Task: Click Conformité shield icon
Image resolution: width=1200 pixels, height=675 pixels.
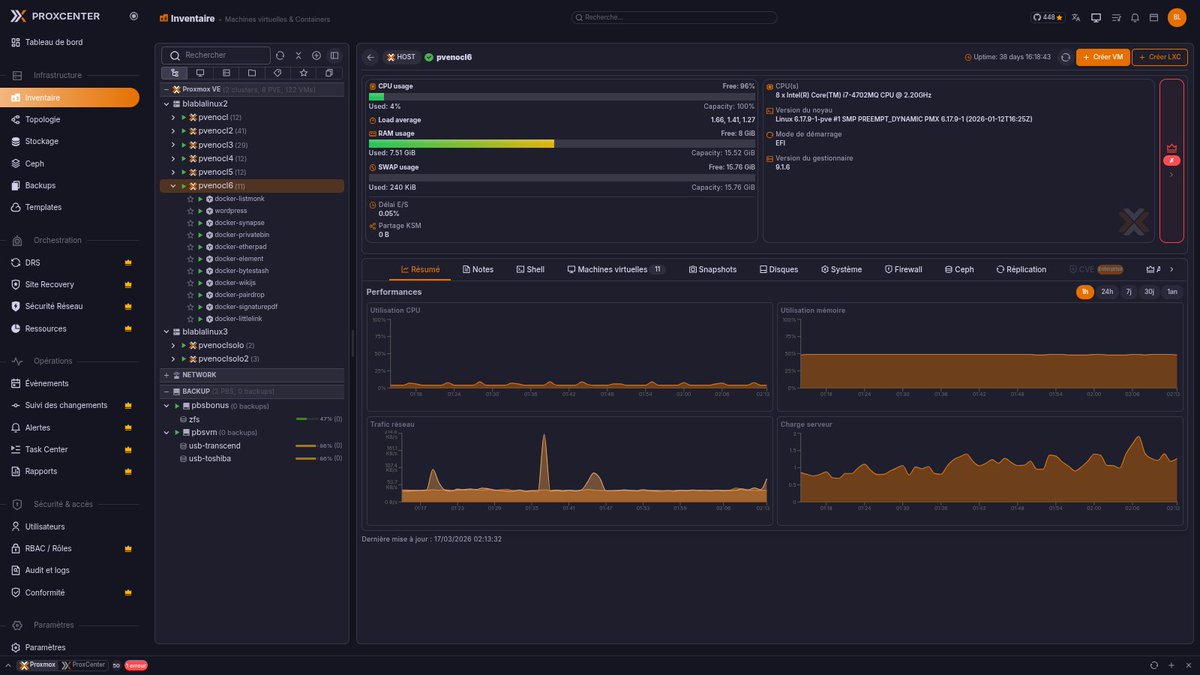Action: [x=16, y=592]
